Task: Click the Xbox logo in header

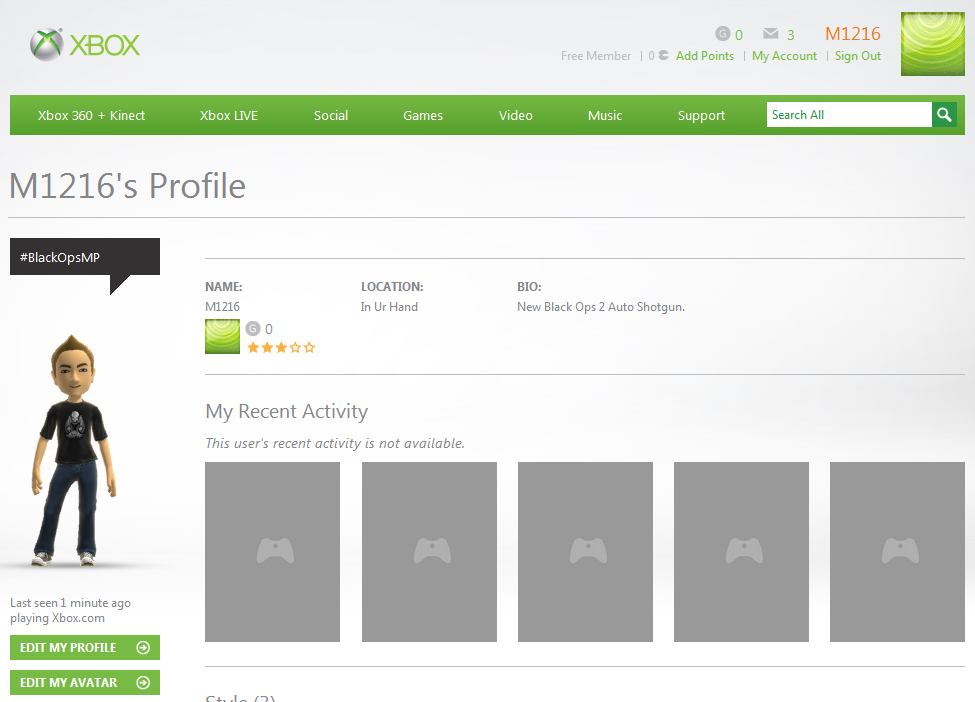Action: click(85, 45)
